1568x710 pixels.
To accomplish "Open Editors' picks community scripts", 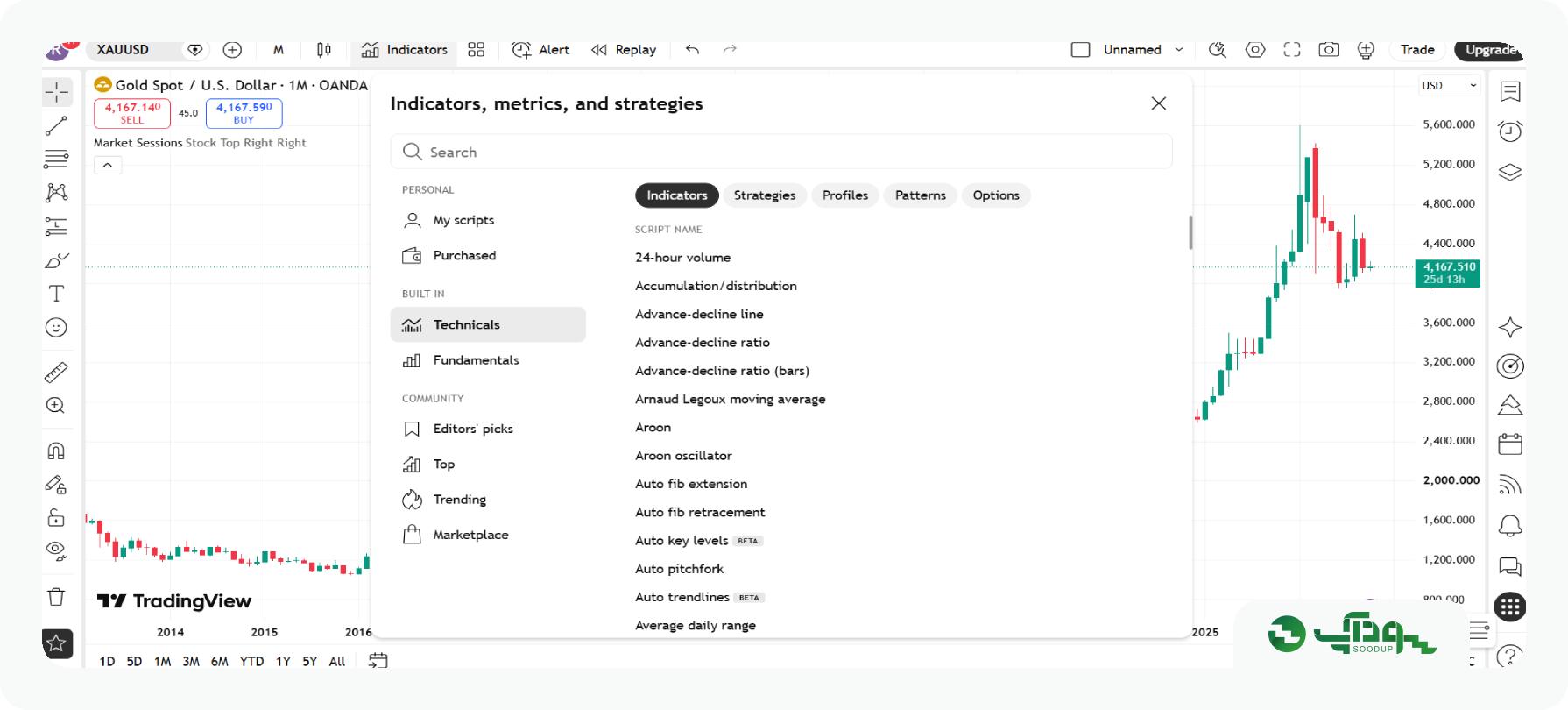I will [488, 429].
